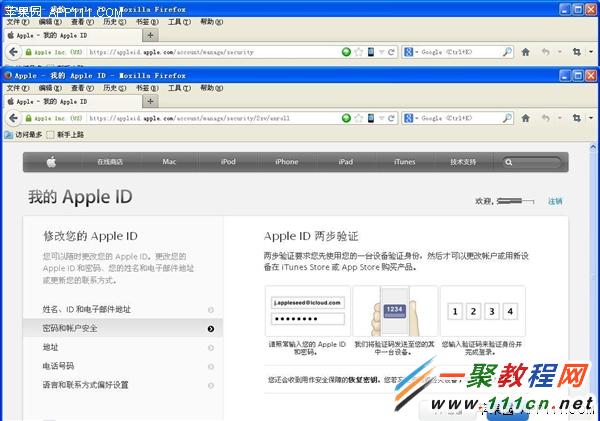This screenshot has width=600, height=421.
Task: Open 访问最多 bookmarks folder
Action: [x=24, y=135]
